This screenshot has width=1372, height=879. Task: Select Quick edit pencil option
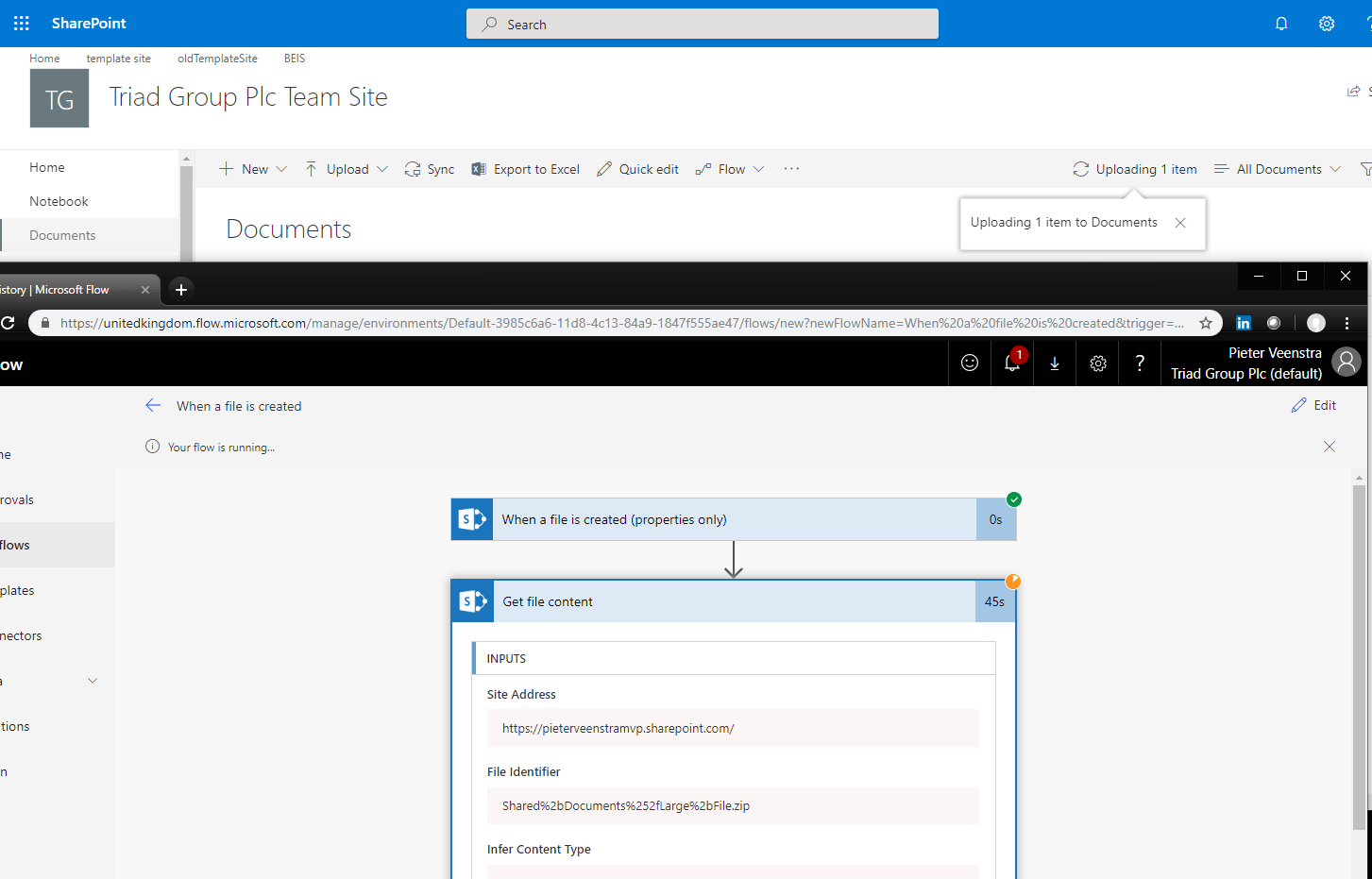pyautogui.click(x=638, y=169)
